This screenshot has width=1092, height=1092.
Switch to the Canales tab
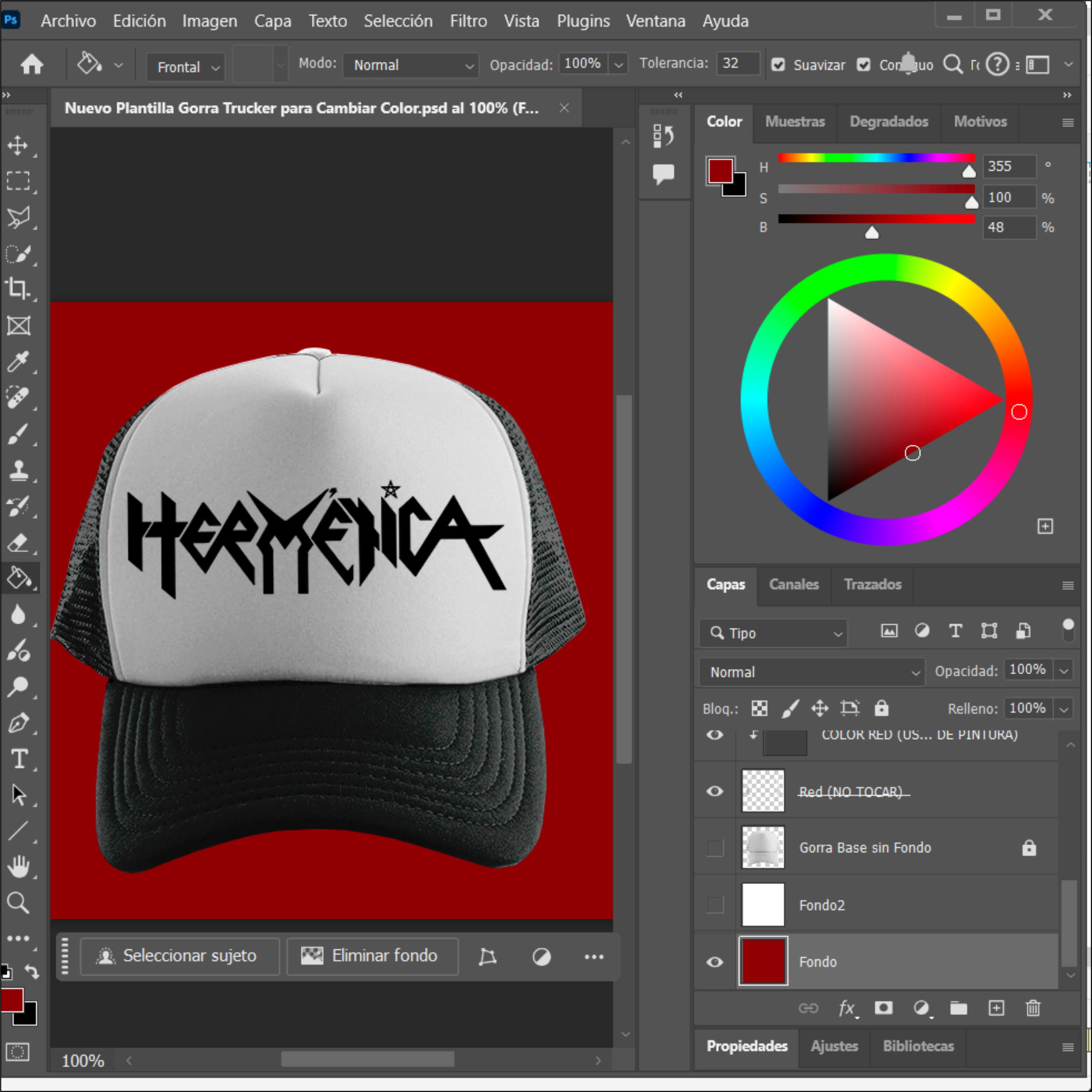tap(794, 584)
